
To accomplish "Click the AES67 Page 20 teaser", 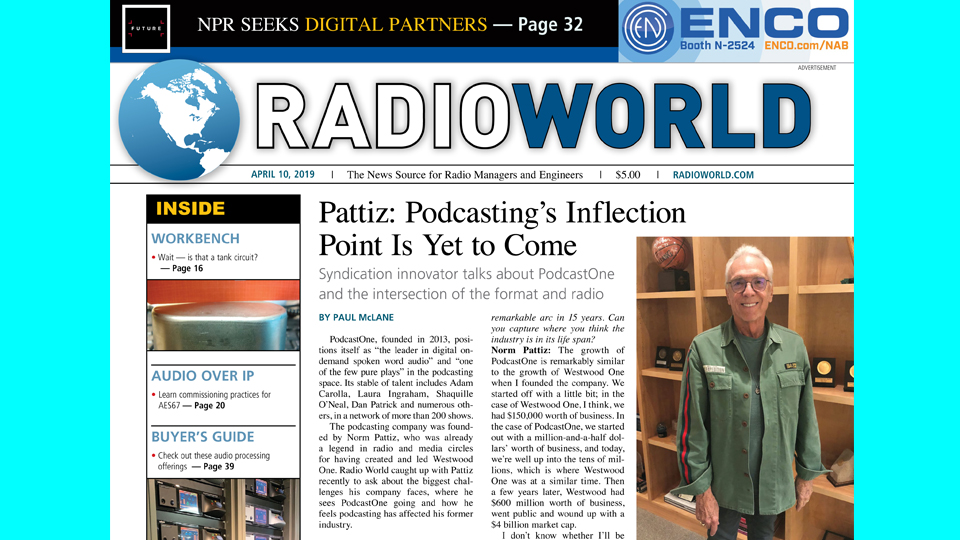I will tap(212, 400).
